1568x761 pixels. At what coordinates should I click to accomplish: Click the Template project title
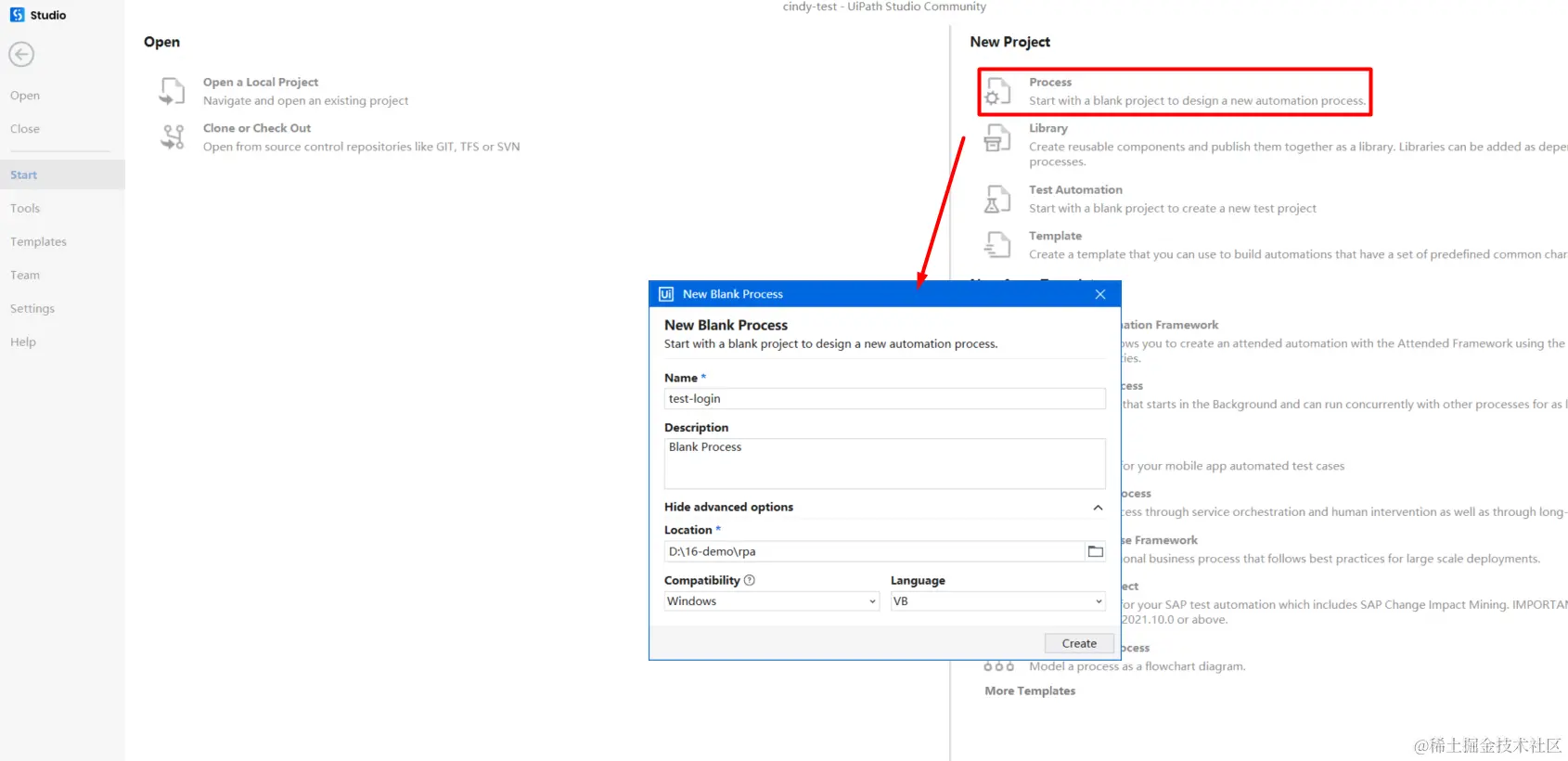click(x=1055, y=236)
